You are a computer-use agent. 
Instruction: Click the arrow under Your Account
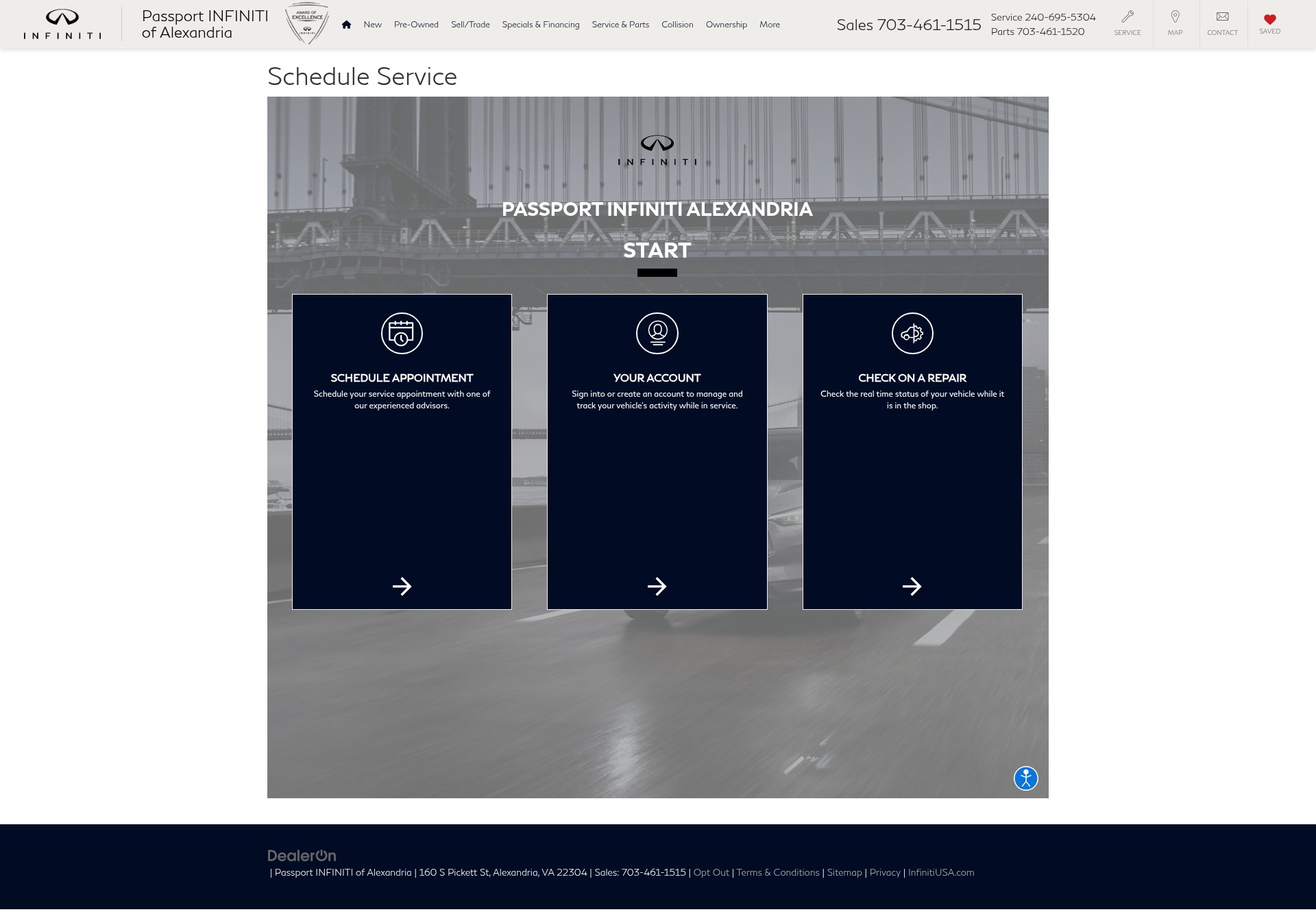(x=657, y=587)
